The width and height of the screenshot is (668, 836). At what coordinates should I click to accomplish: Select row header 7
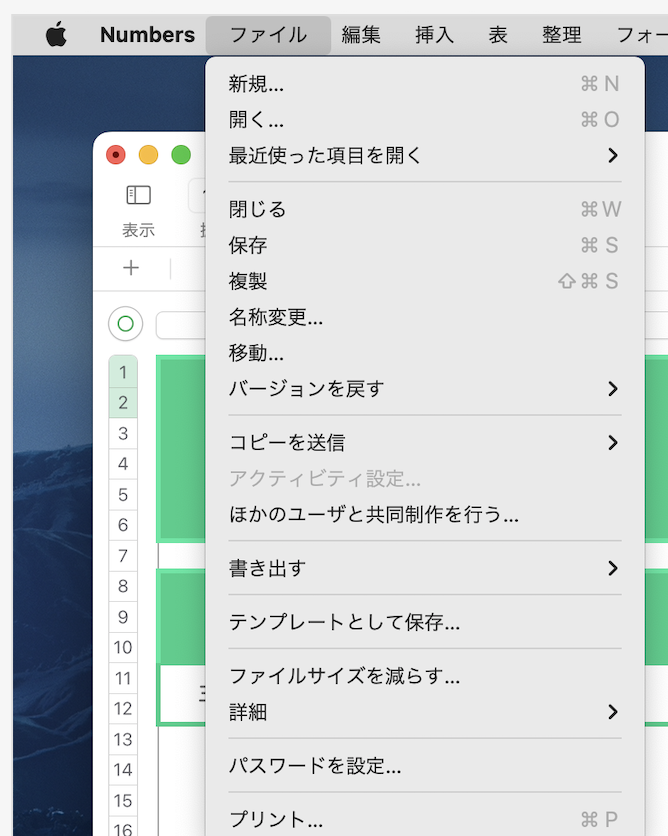pos(123,556)
